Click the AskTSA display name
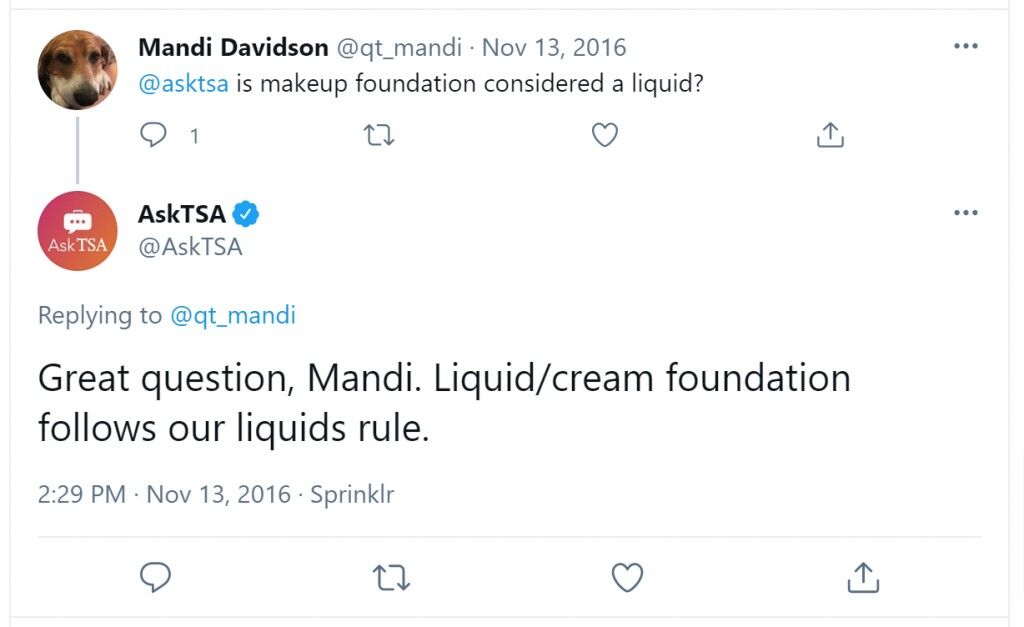1024x627 pixels. tap(182, 214)
